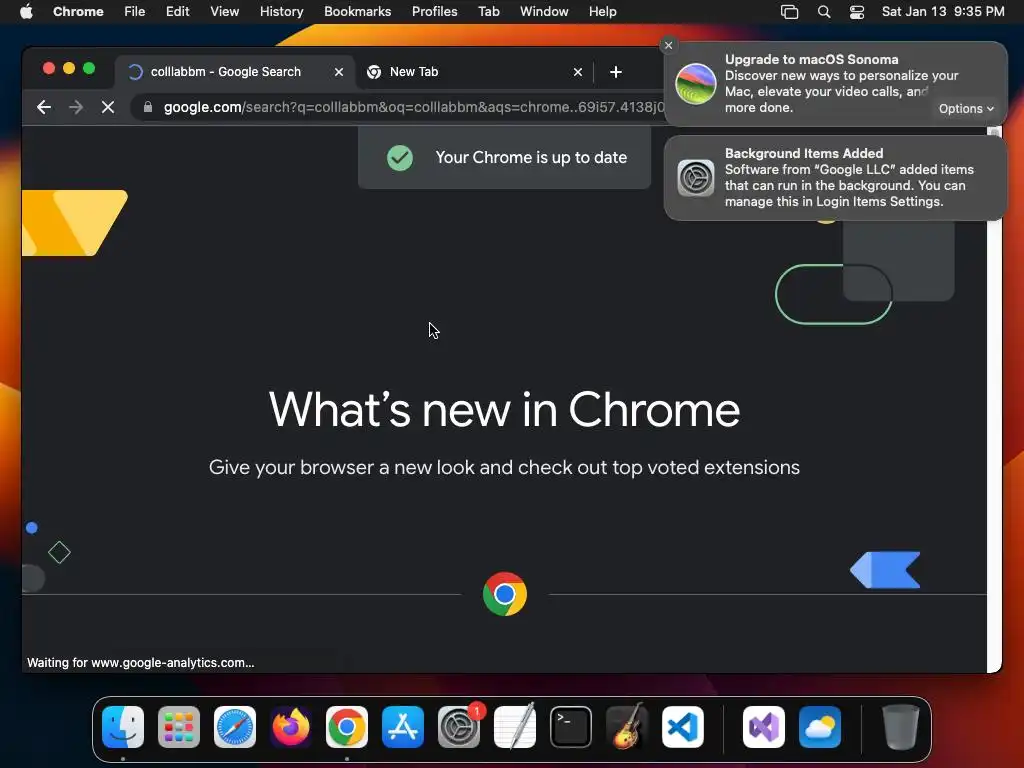Click the page subtitle about top voted extensions
1024x768 pixels.
pos(504,468)
